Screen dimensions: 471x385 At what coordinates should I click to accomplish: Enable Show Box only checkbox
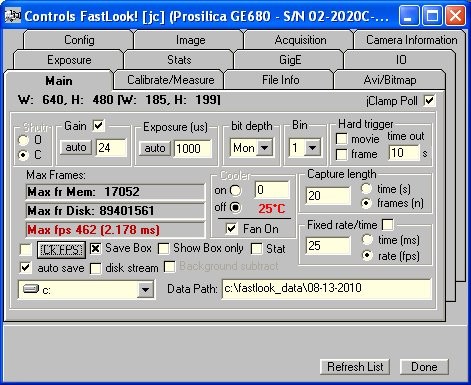click(x=163, y=249)
